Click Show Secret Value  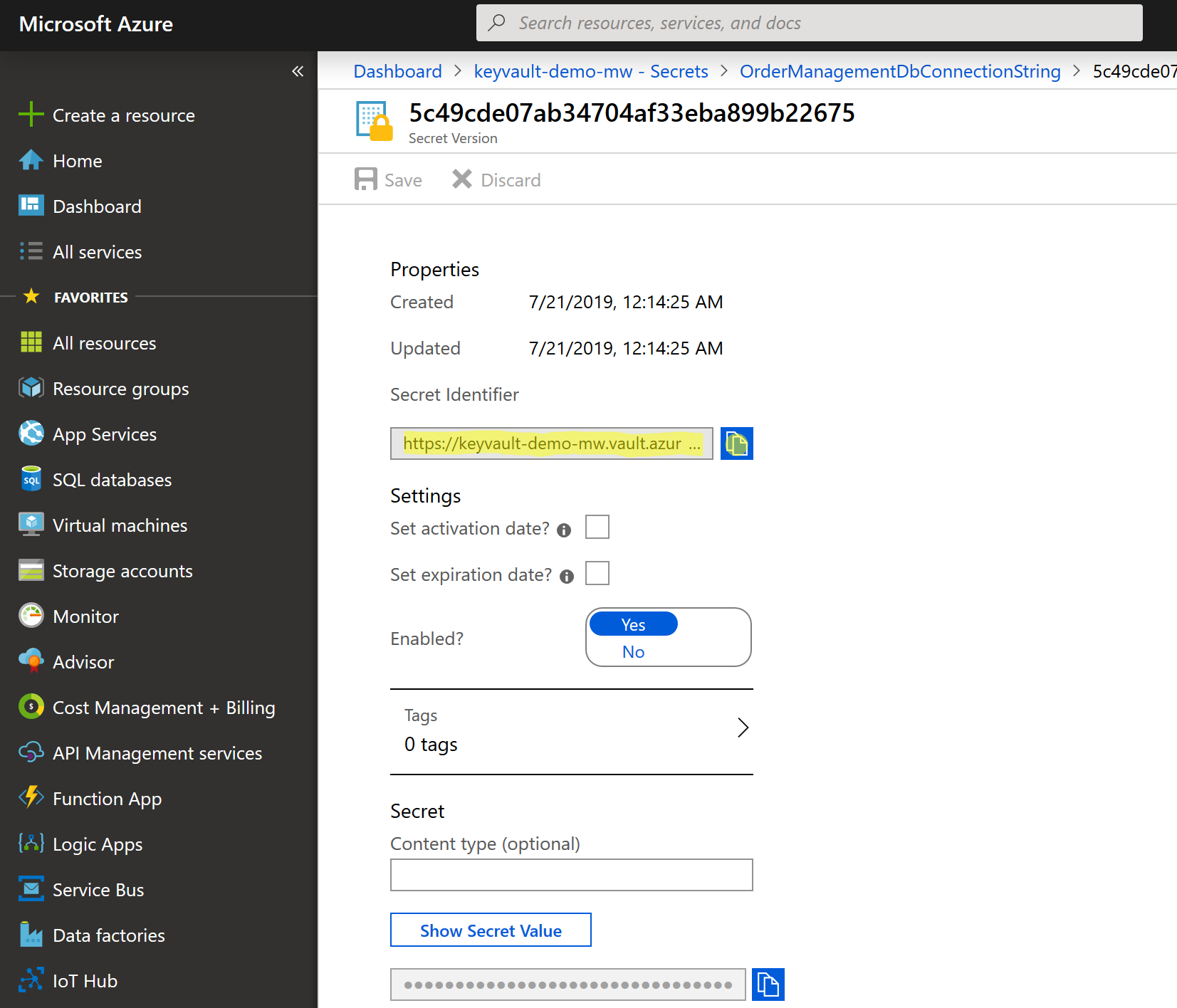(490, 930)
